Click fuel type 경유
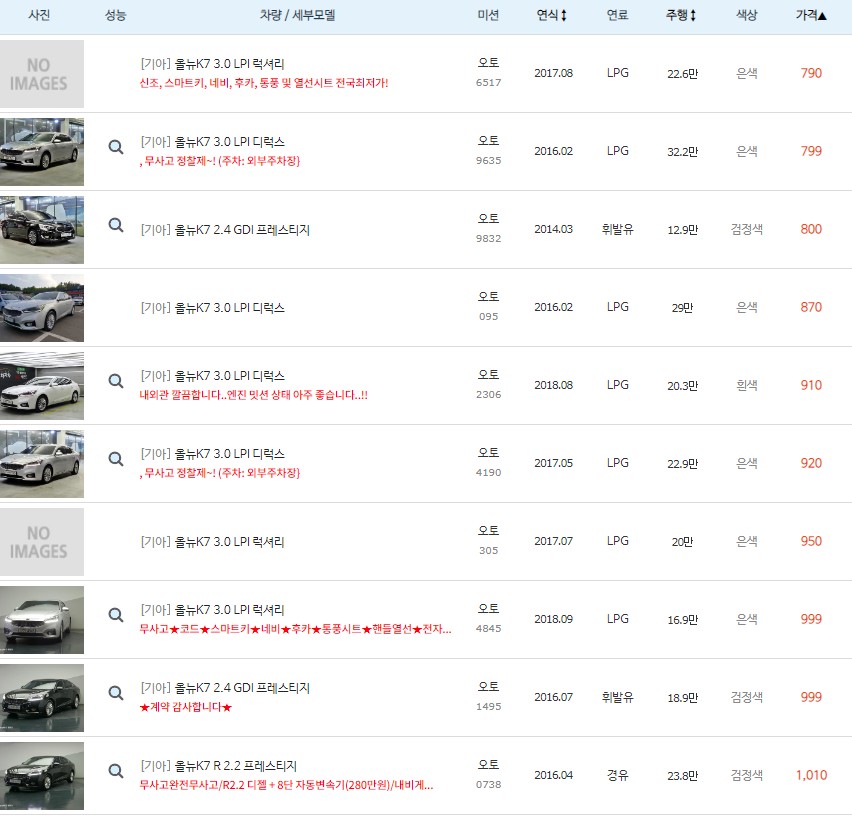This screenshot has width=852, height=816. point(617,775)
